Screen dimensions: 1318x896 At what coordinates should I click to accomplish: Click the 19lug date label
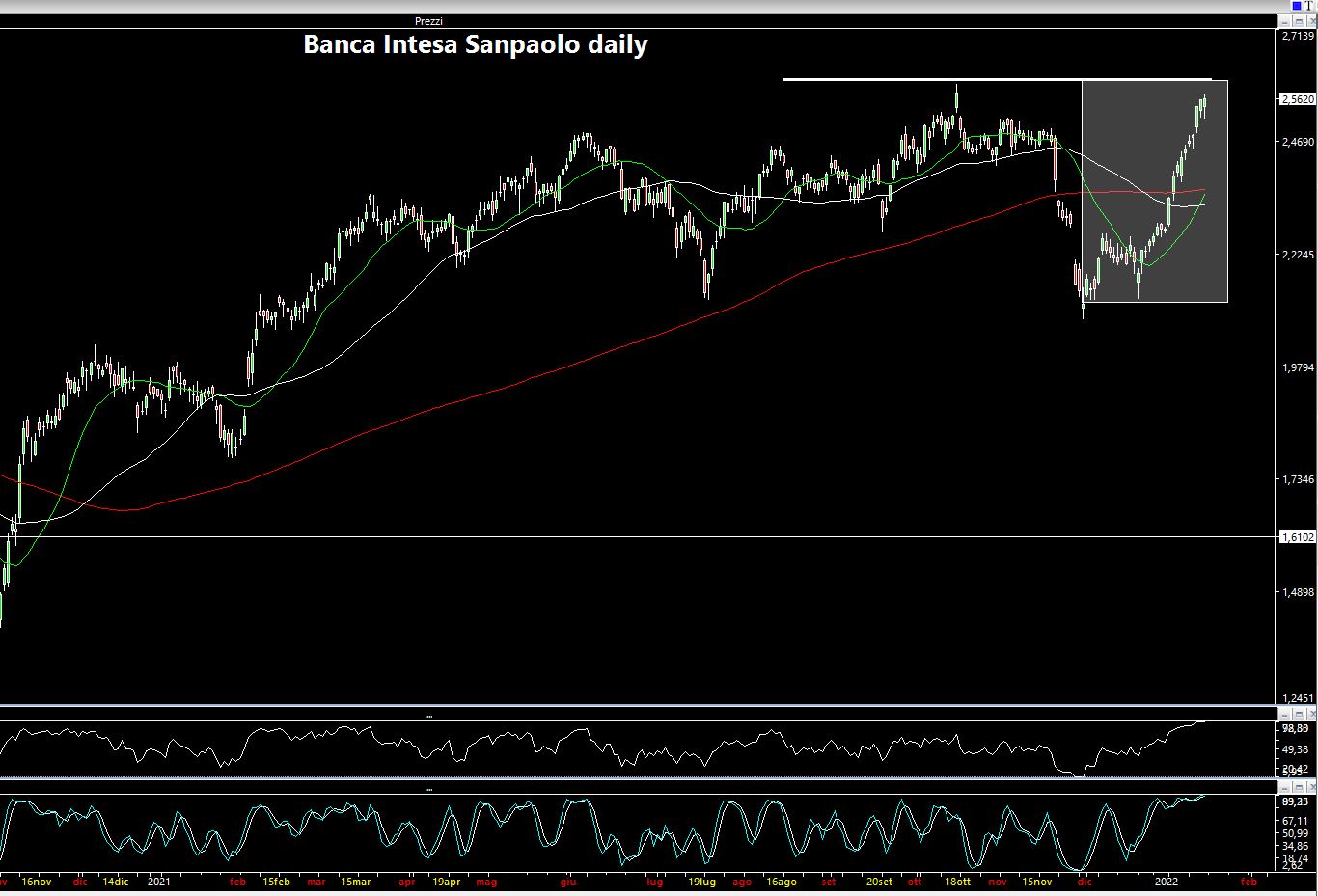[x=701, y=882]
